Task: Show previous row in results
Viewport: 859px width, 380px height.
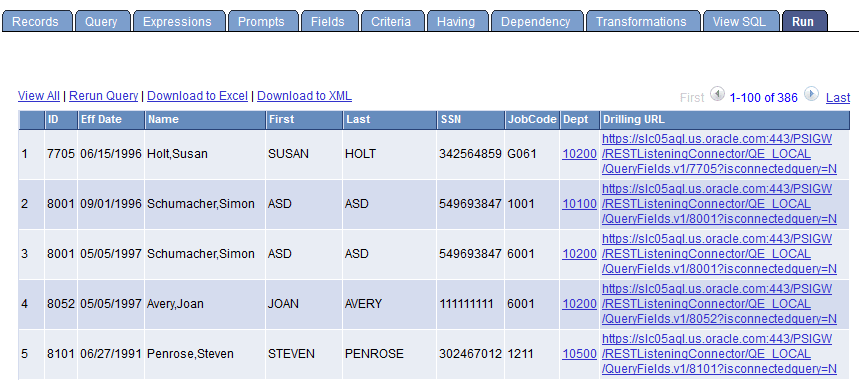Action: click(717, 95)
